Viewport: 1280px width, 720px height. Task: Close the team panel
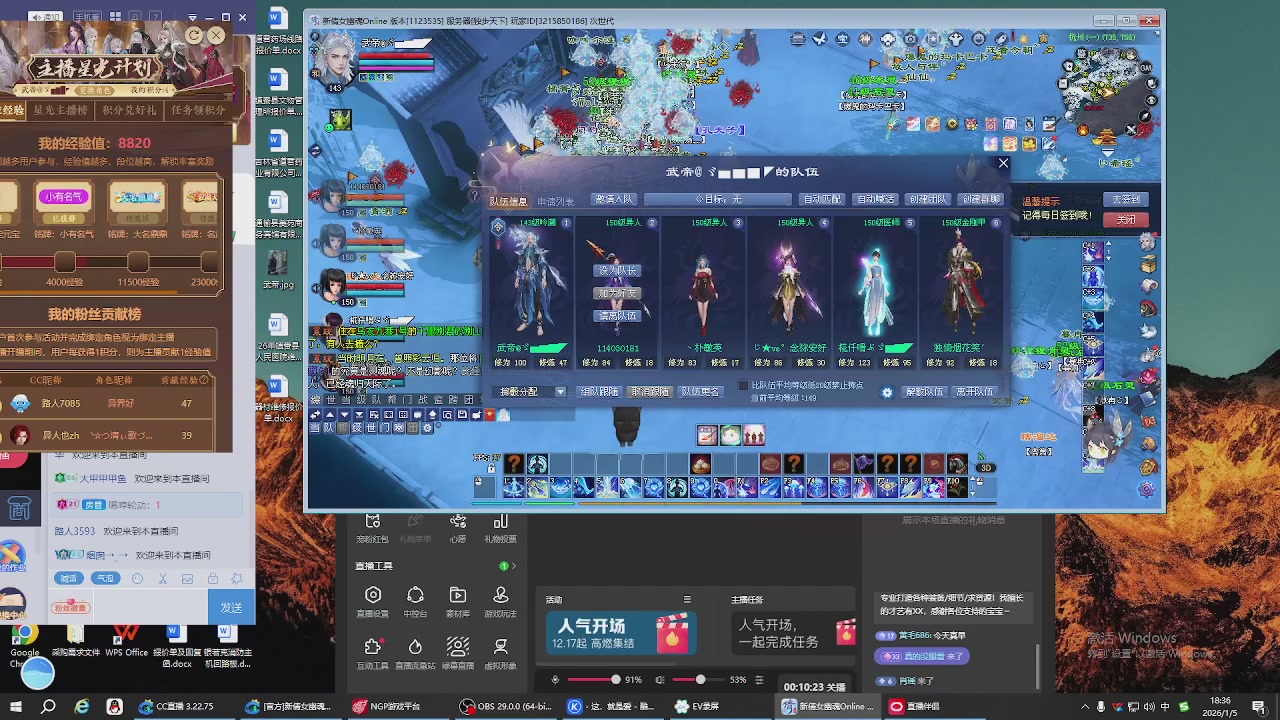pyautogui.click(x=1004, y=163)
